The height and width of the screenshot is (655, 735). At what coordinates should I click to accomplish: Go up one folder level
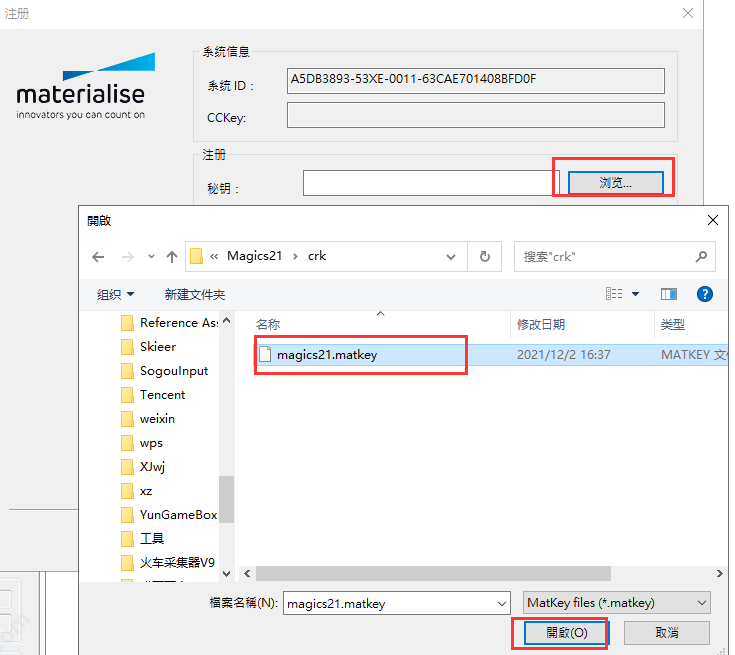[x=172, y=257]
